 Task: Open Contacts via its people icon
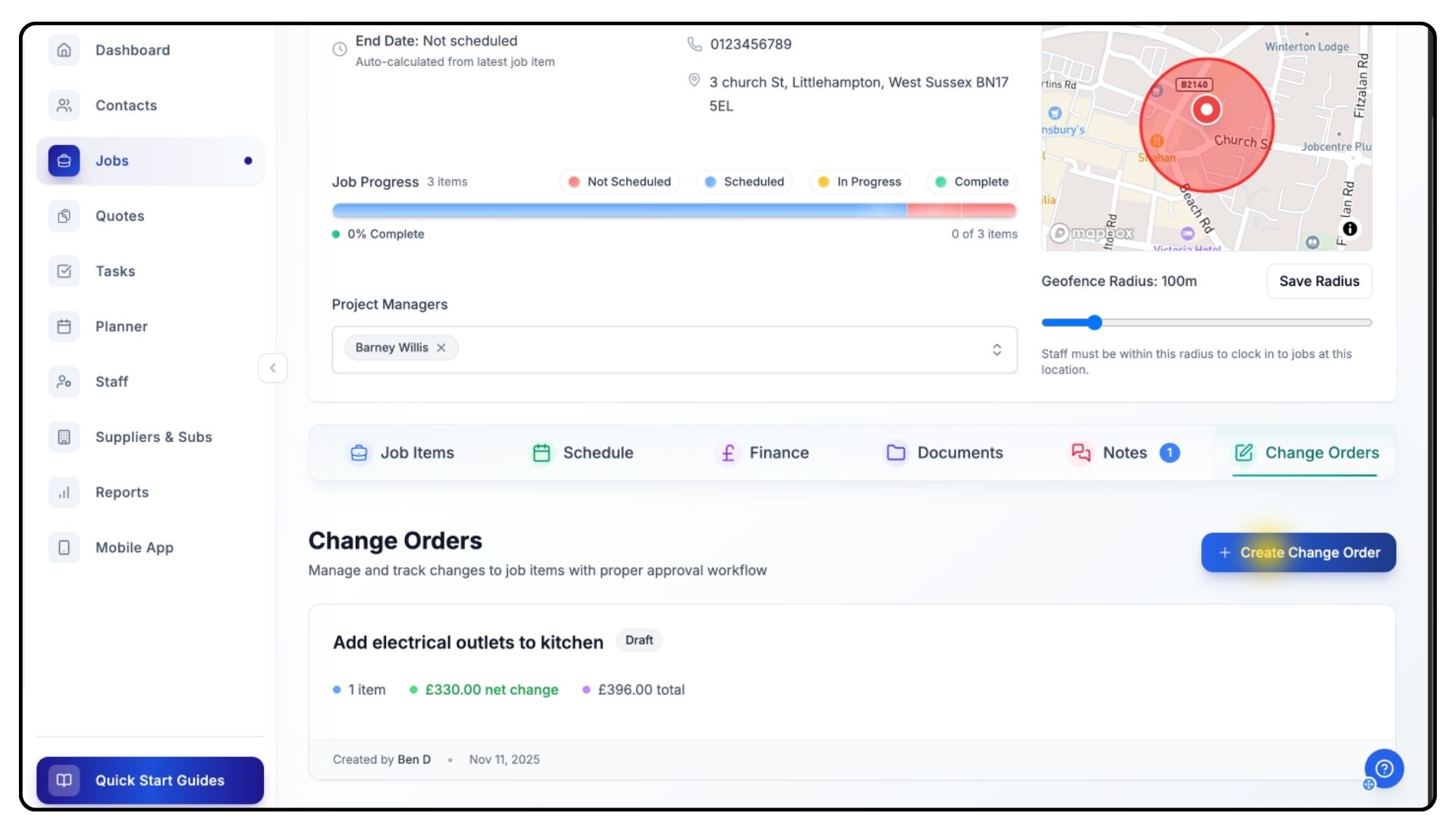click(64, 105)
